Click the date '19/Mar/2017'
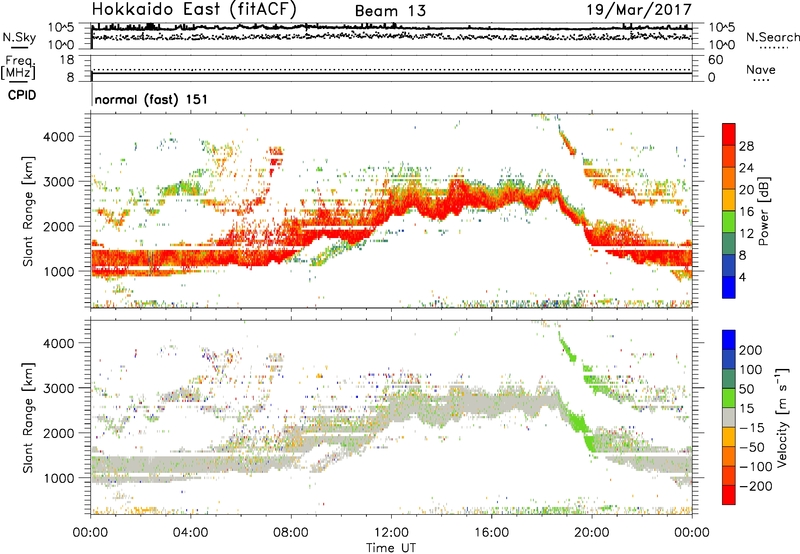This screenshot has width=800, height=554. (639, 10)
